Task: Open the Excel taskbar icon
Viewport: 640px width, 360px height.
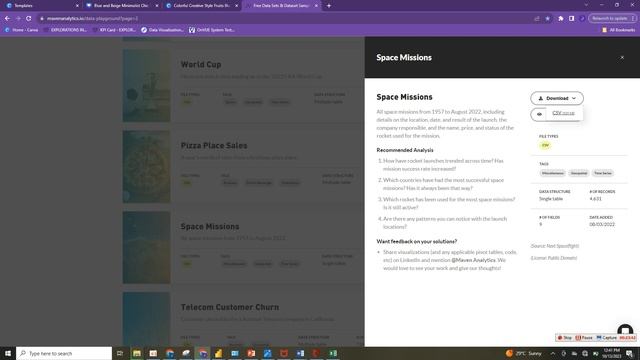Action: [x=333, y=353]
